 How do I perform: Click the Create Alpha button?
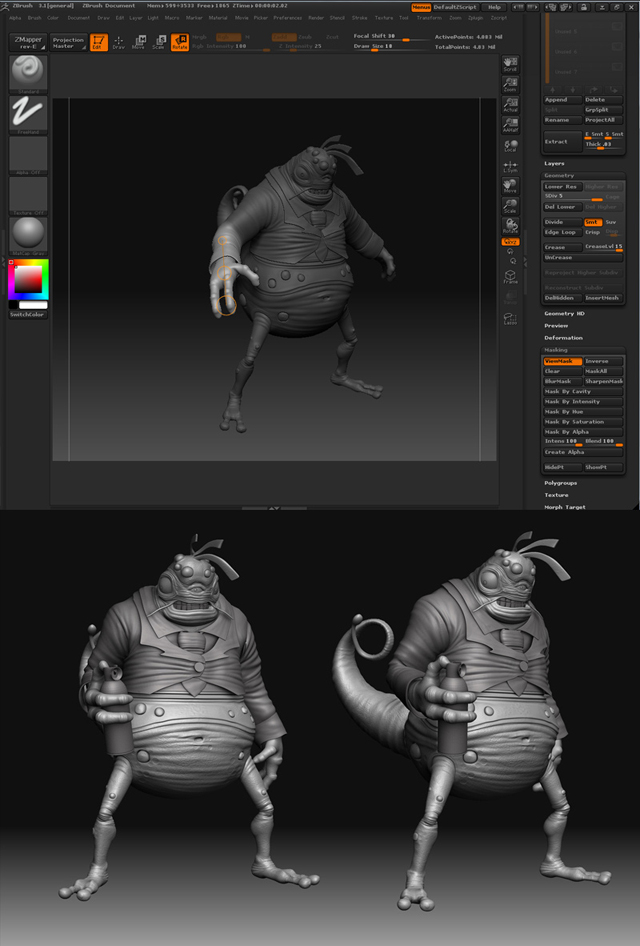click(583, 452)
